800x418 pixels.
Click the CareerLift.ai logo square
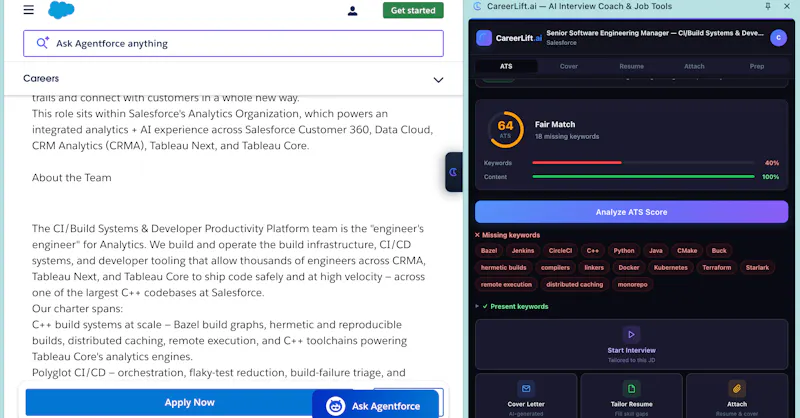484,38
